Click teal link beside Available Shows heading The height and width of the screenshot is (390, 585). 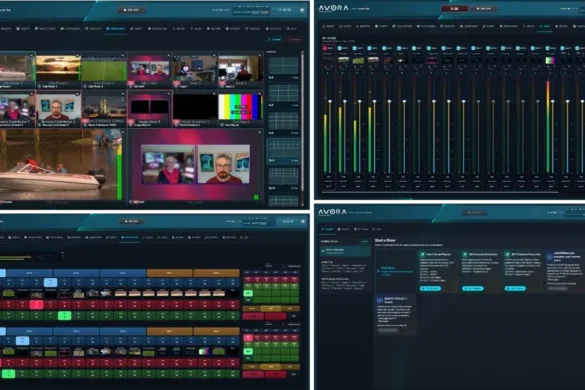[x=364, y=241]
